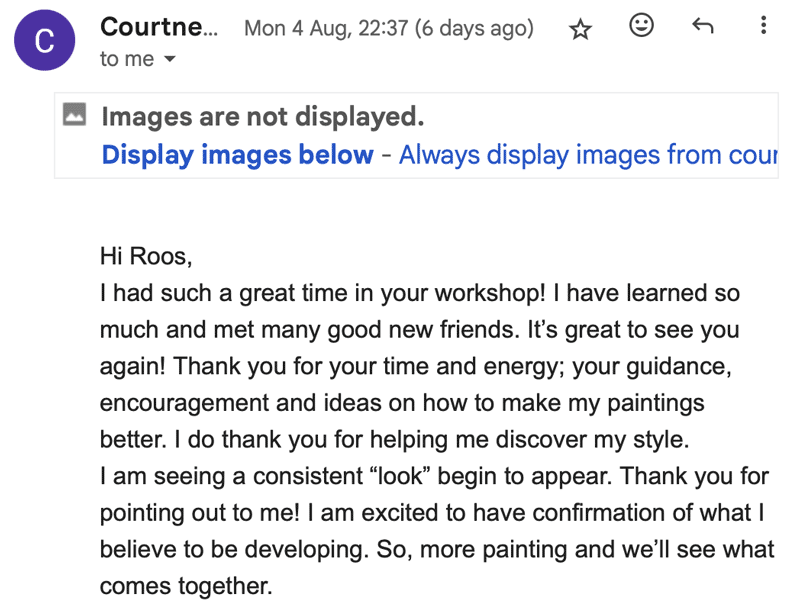Image resolution: width=800 pixels, height=612 pixels.
Task: Open the three-dot more options menu
Action: pyautogui.click(x=763, y=26)
